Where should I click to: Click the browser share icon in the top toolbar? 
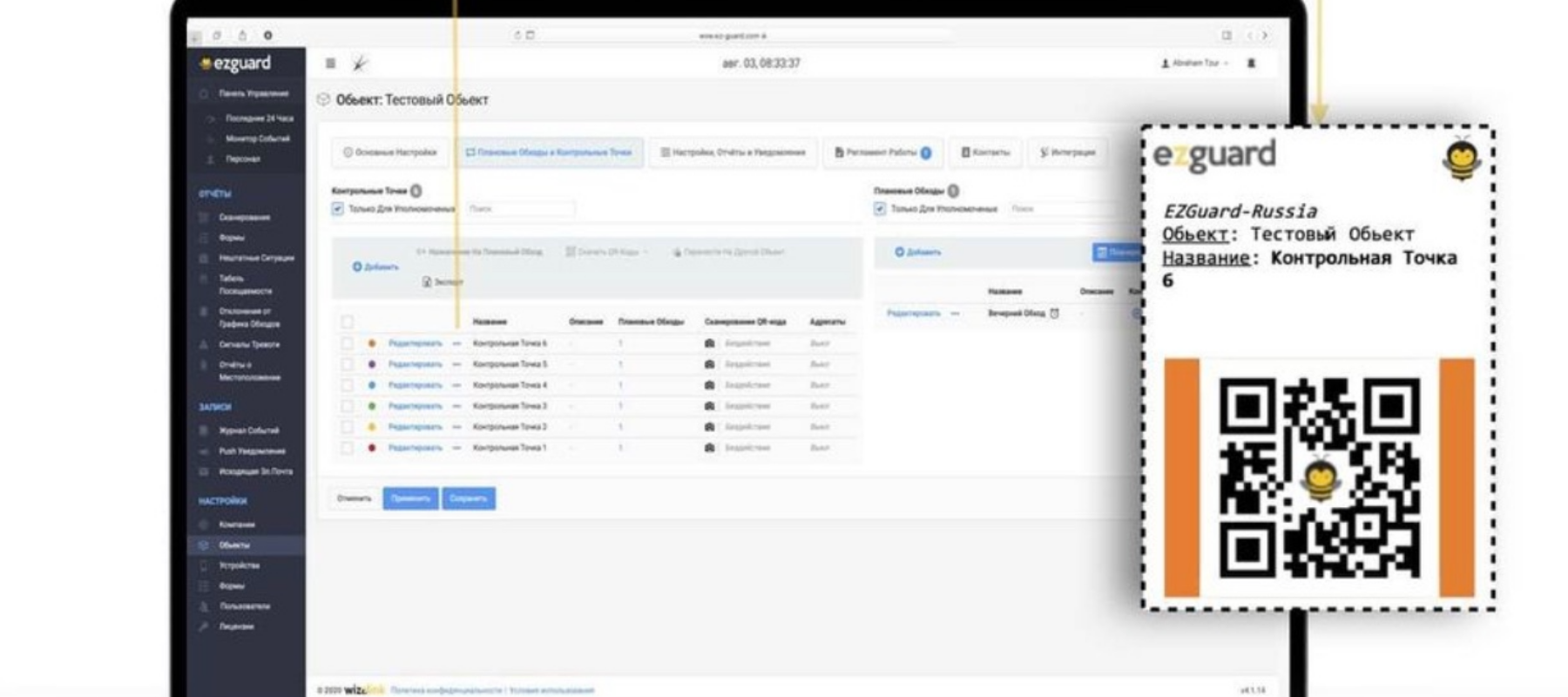click(242, 36)
